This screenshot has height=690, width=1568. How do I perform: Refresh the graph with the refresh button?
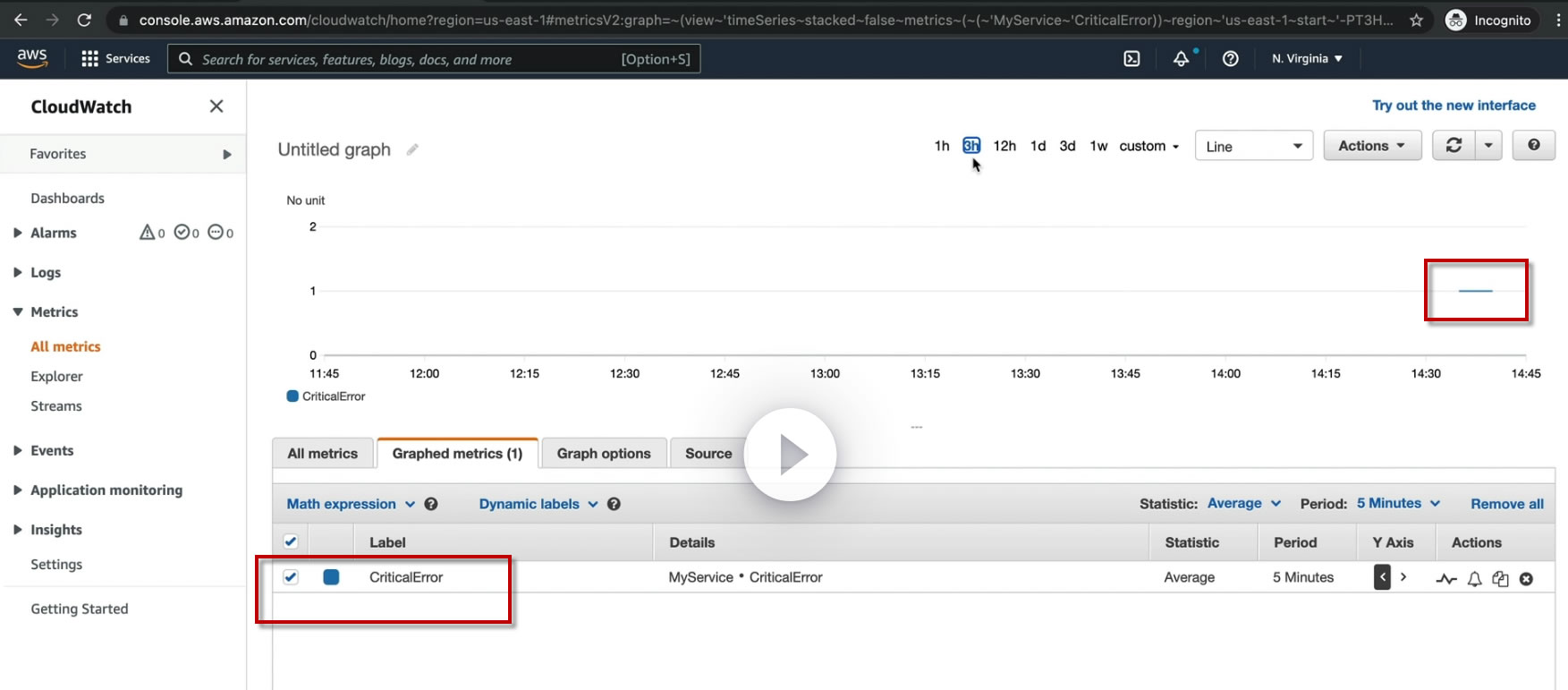click(x=1454, y=146)
